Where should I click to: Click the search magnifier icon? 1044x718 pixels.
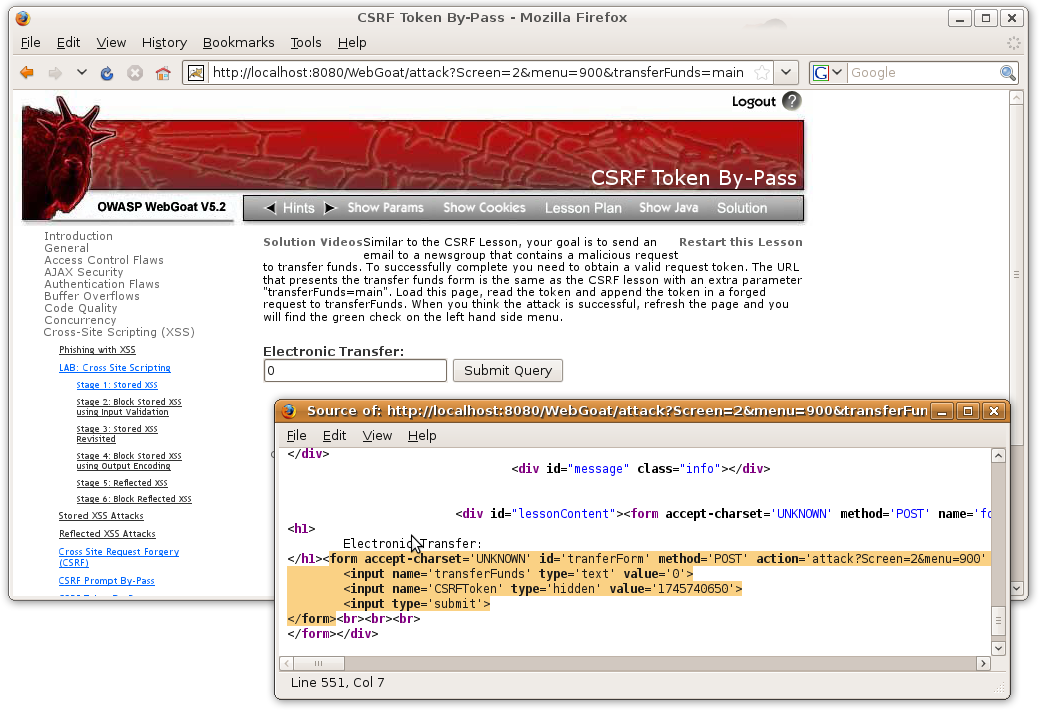(x=1008, y=73)
